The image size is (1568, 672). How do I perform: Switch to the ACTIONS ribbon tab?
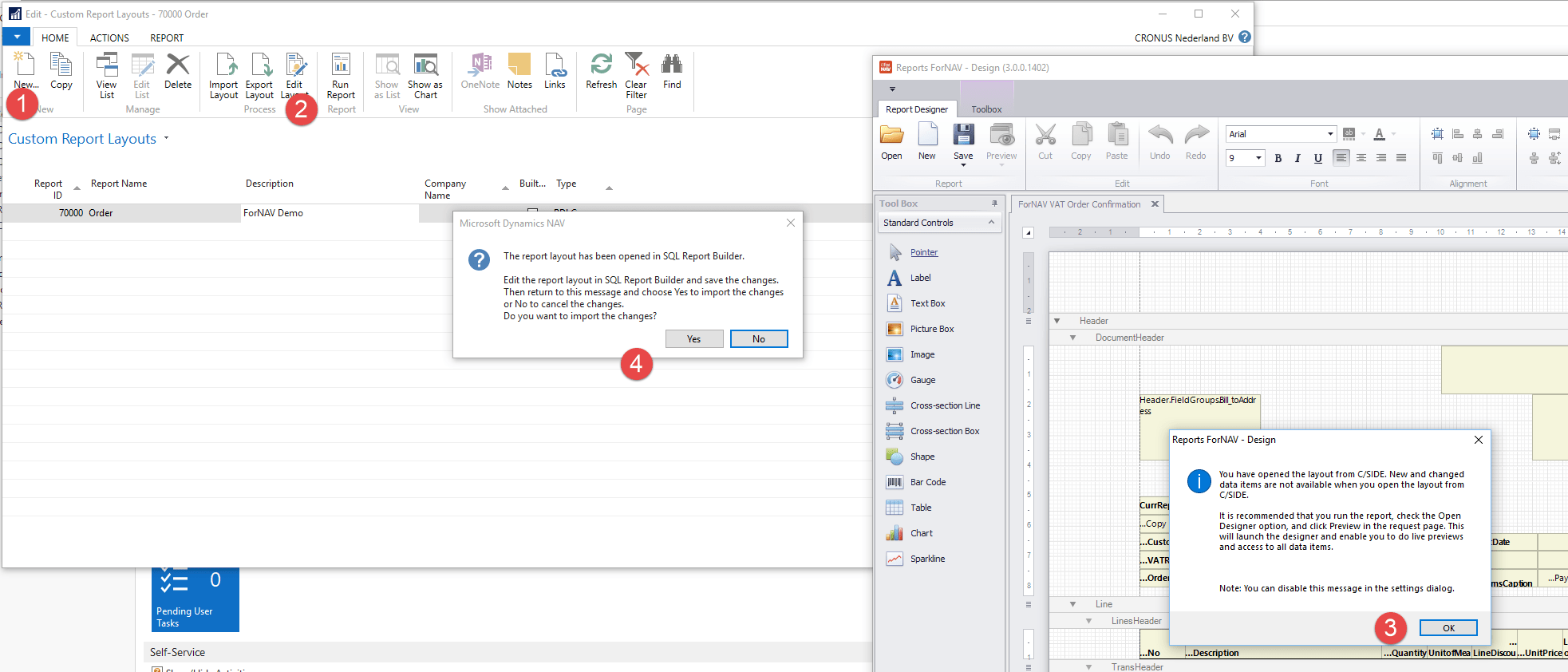point(109,38)
